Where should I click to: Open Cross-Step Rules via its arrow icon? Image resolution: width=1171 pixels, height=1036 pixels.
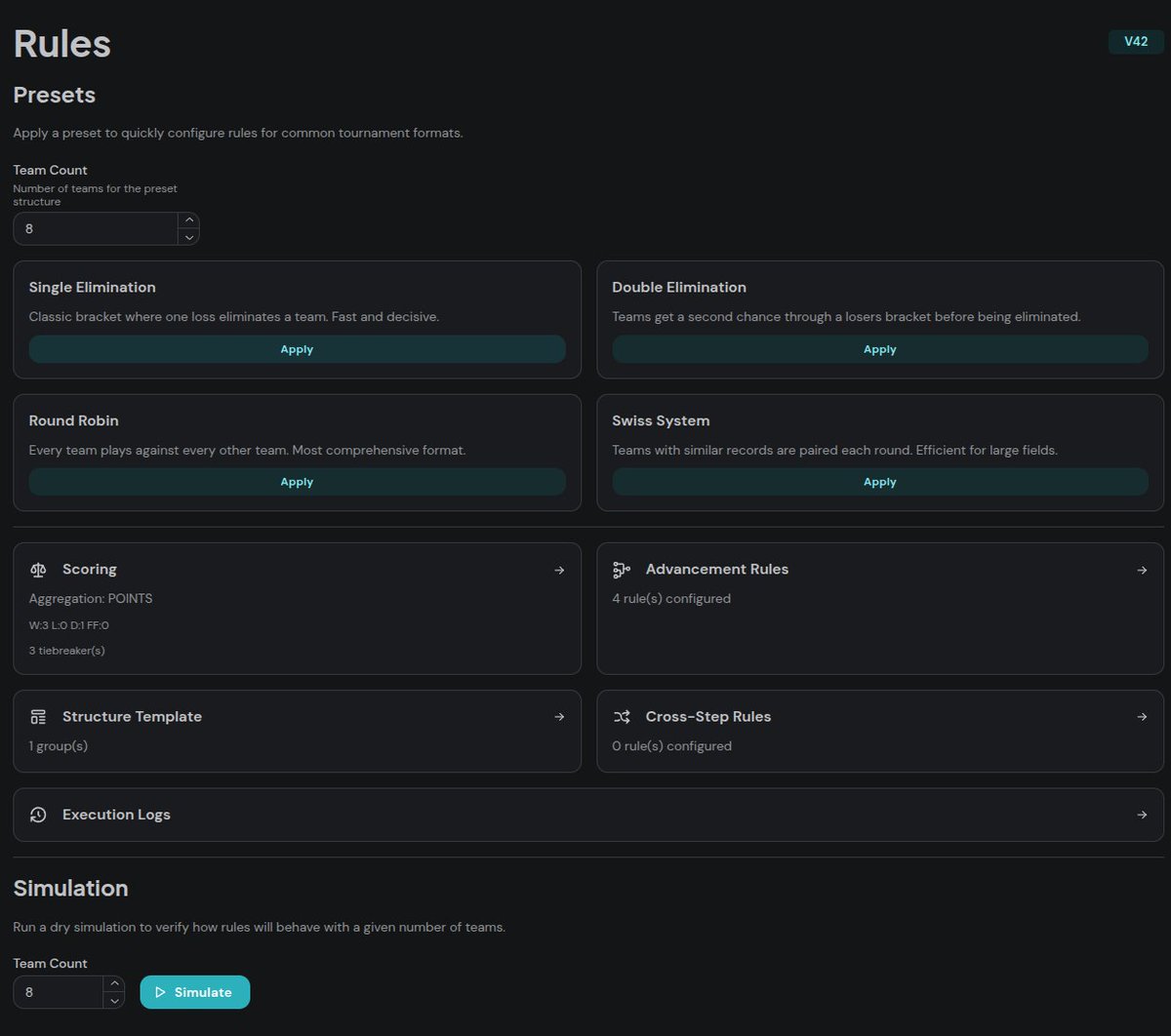pyautogui.click(x=1142, y=717)
